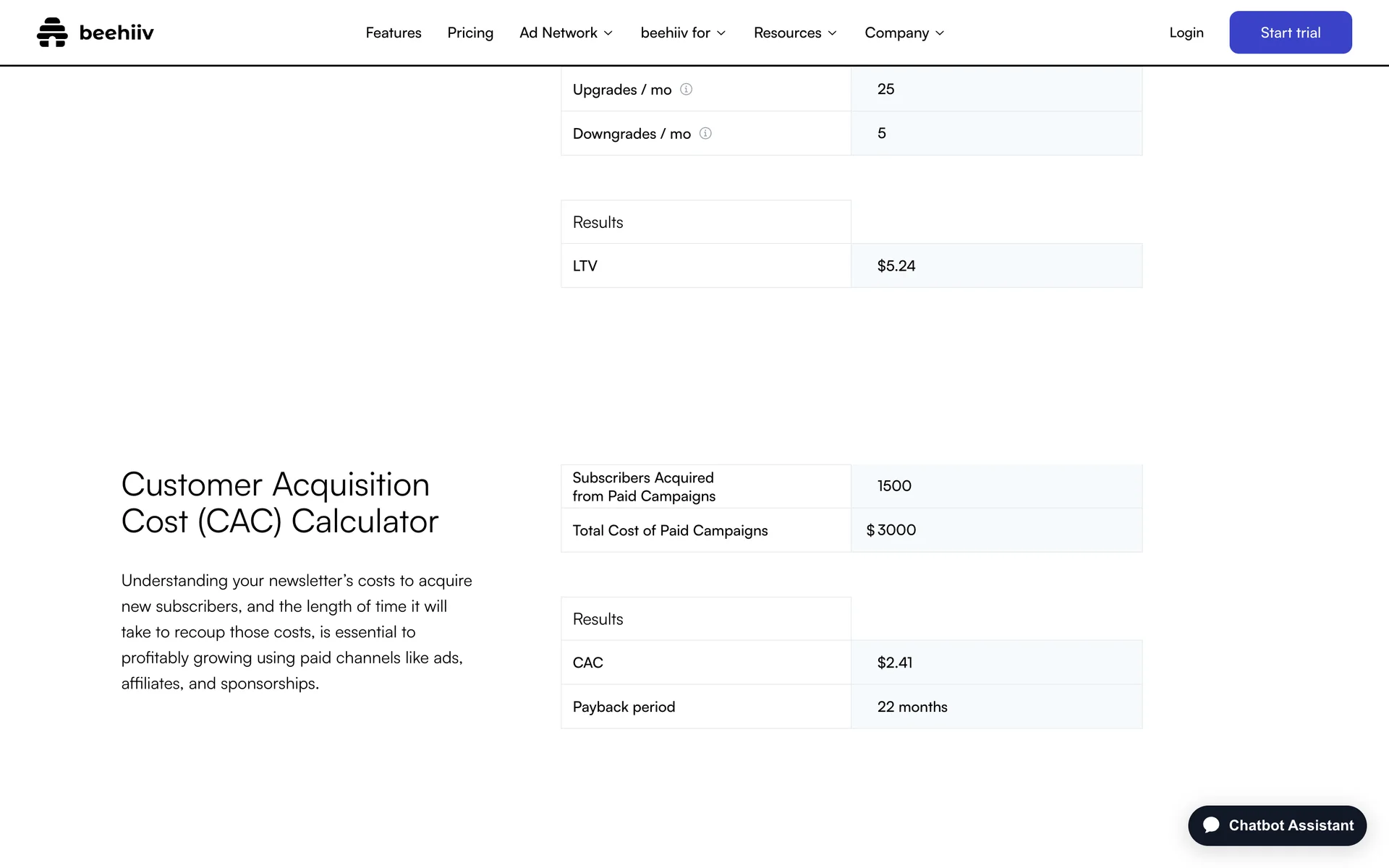Edit the Downgrades per month value
1389x868 pixels.
click(995, 133)
